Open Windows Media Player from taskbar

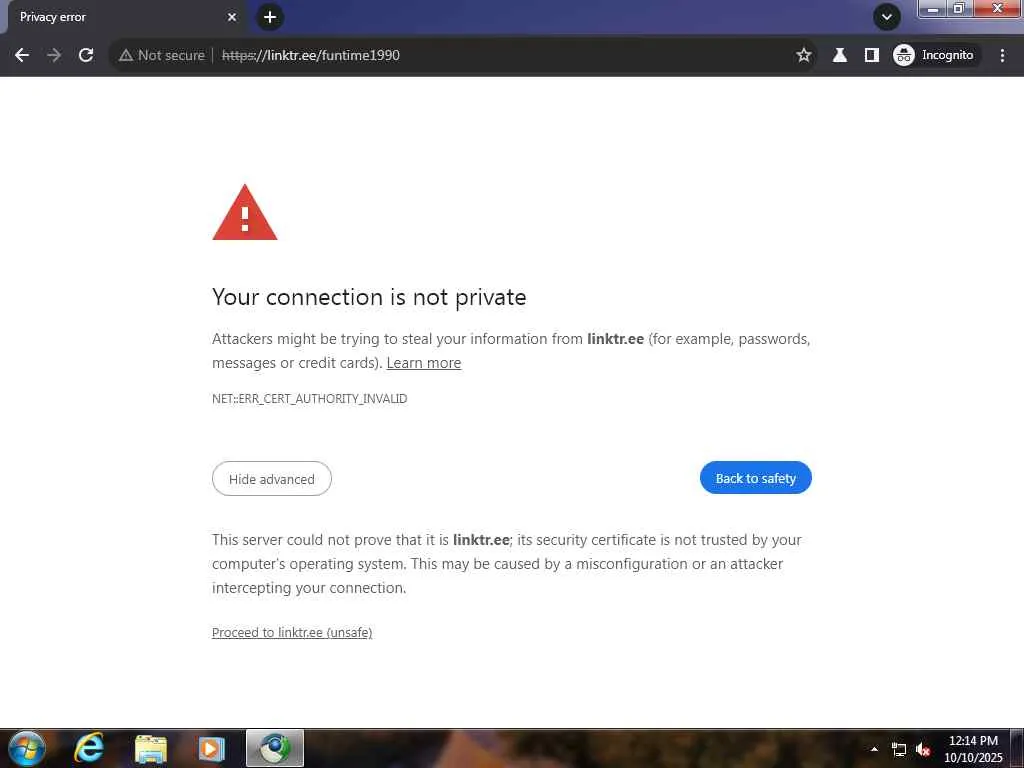pos(211,748)
